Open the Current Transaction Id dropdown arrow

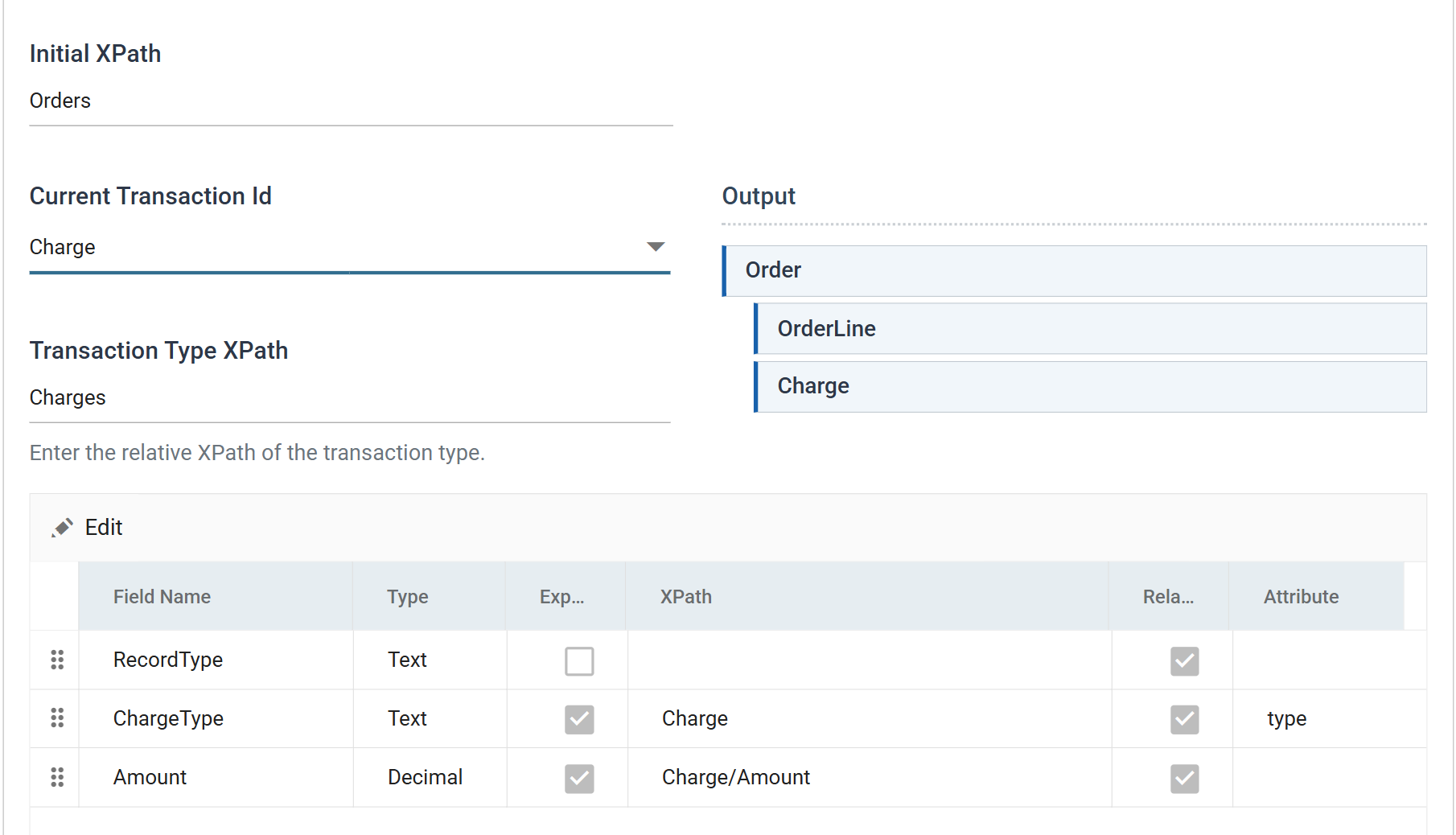click(x=656, y=247)
